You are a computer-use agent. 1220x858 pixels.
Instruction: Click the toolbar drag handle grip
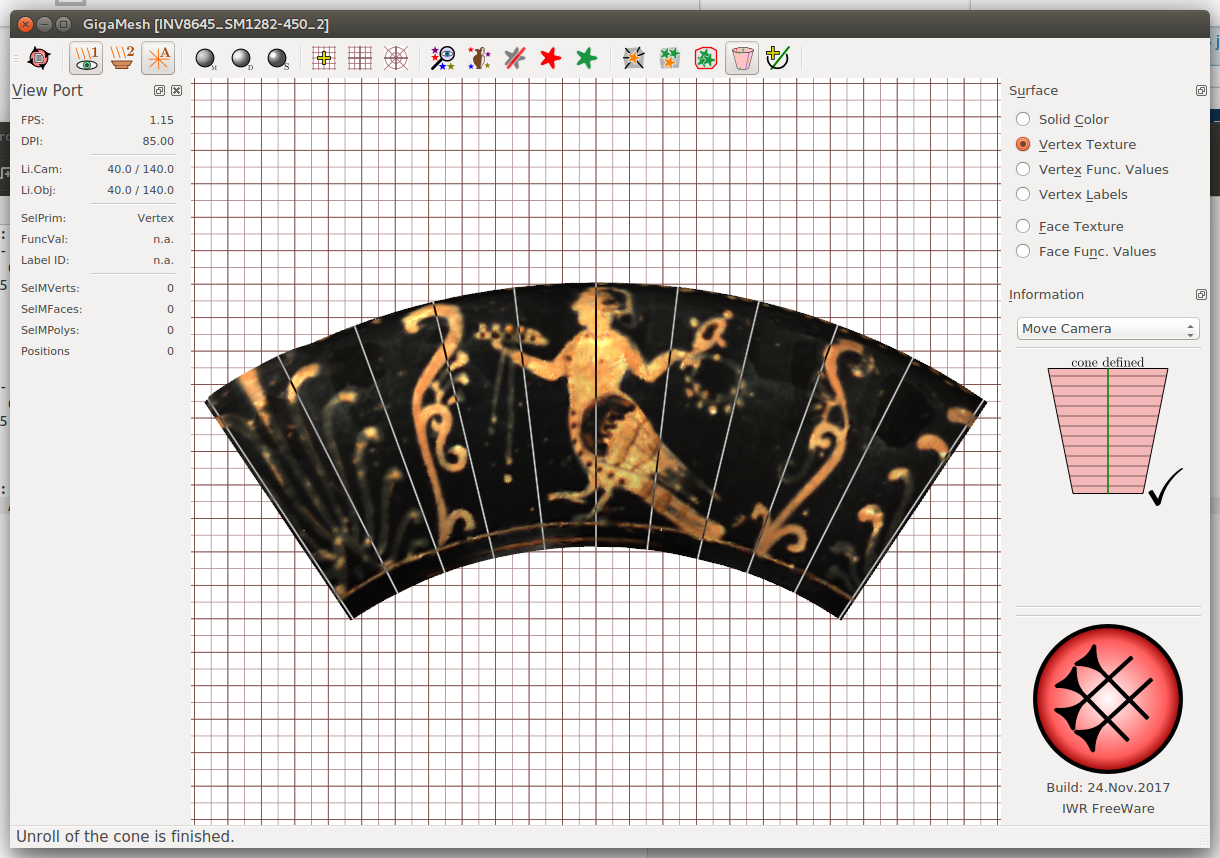point(15,59)
